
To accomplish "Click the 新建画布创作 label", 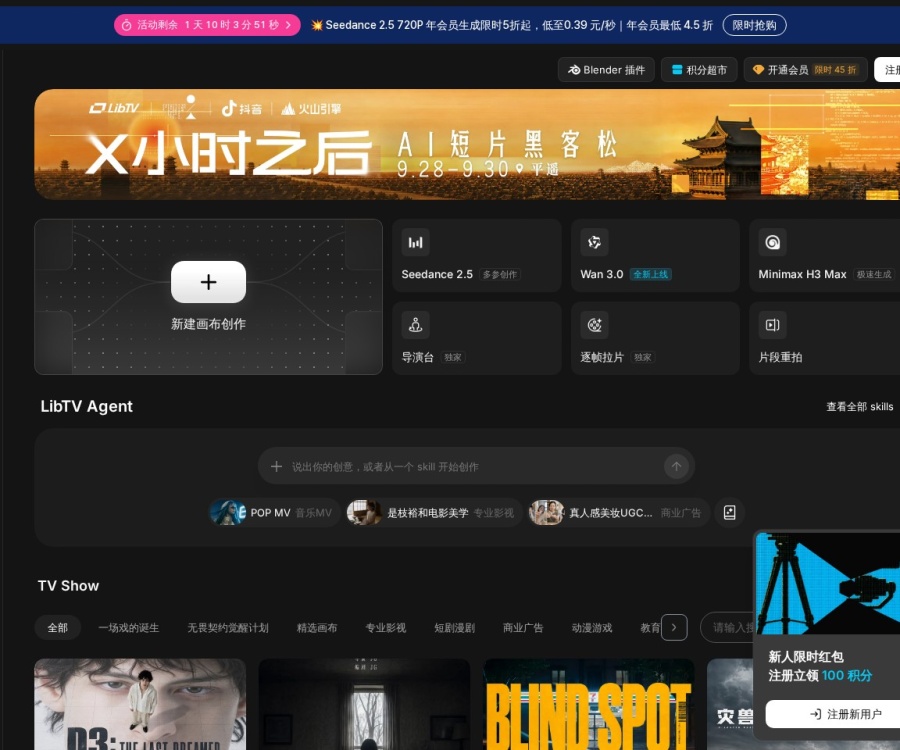I will pos(208,324).
